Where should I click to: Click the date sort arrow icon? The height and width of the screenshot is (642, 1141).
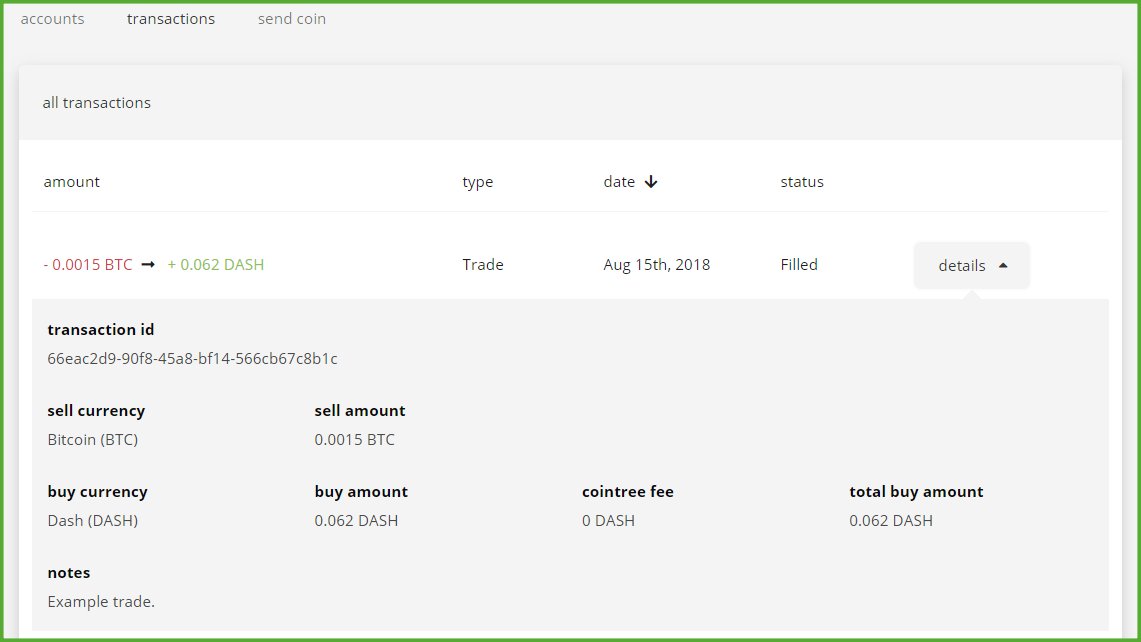coord(651,182)
